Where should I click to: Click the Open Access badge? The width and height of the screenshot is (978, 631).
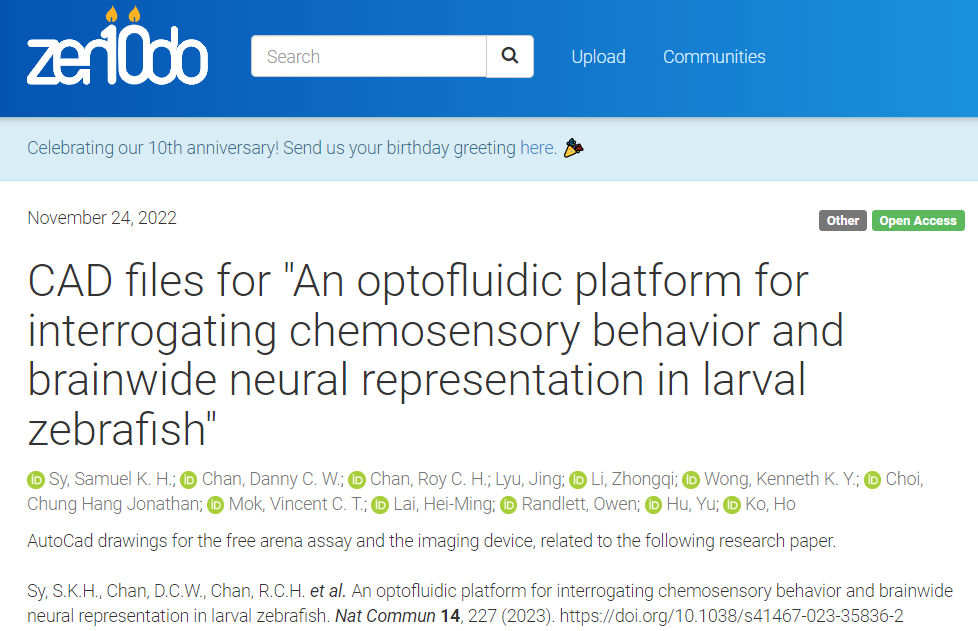point(917,220)
